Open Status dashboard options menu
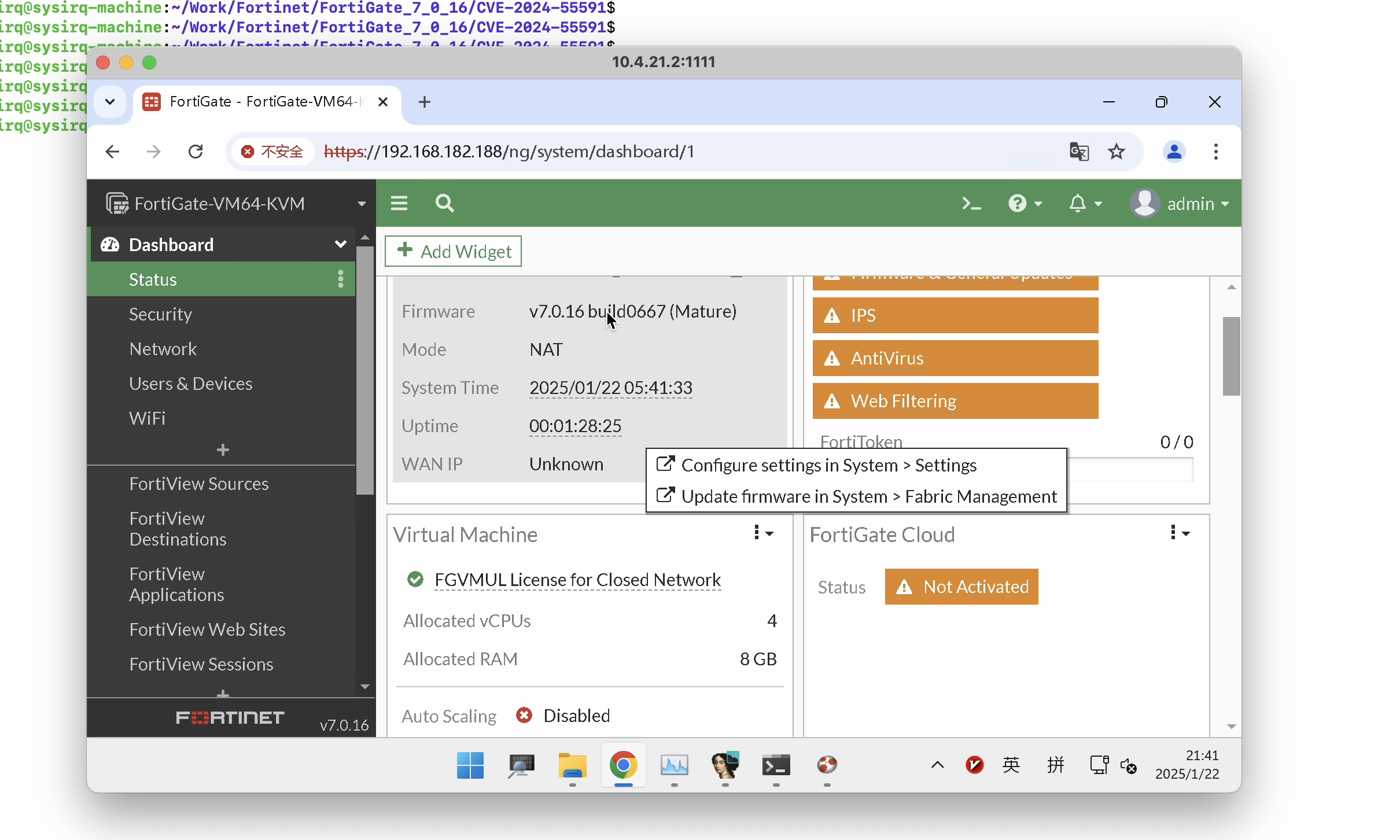Screen dimensions: 1400x840 tap(341, 279)
